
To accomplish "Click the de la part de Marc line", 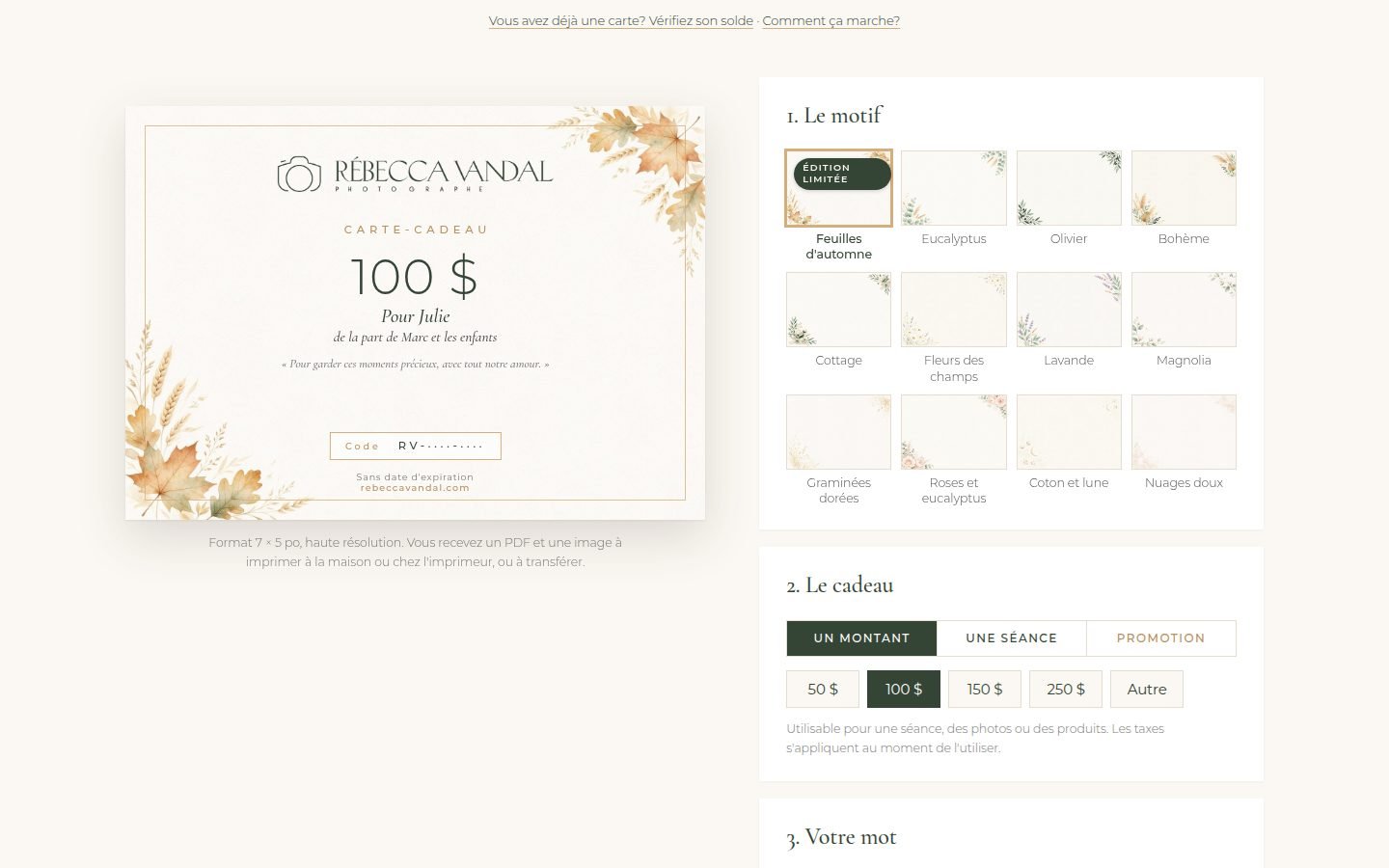I will coord(415,338).
